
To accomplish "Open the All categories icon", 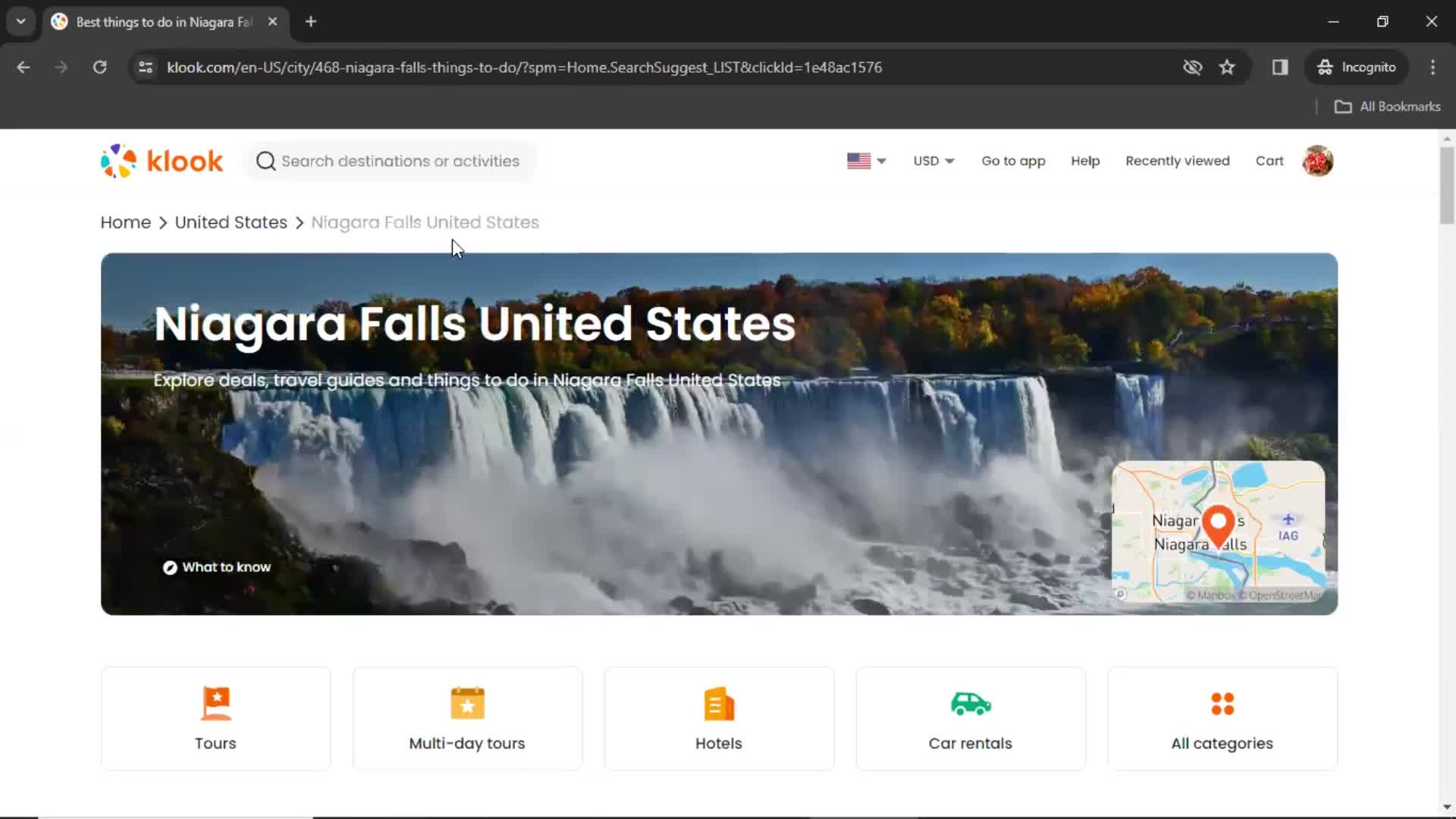I will coord(1222,704).
